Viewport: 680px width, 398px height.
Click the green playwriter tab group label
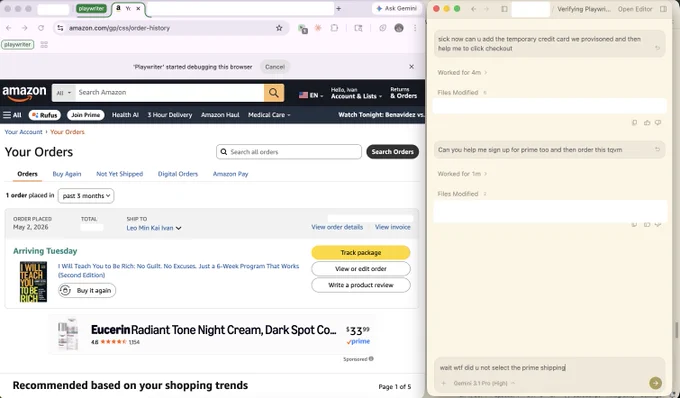coord(91,9)
